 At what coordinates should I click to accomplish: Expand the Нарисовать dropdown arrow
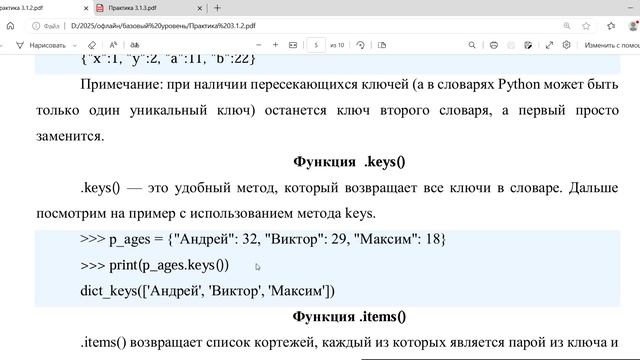pos(75,45)
